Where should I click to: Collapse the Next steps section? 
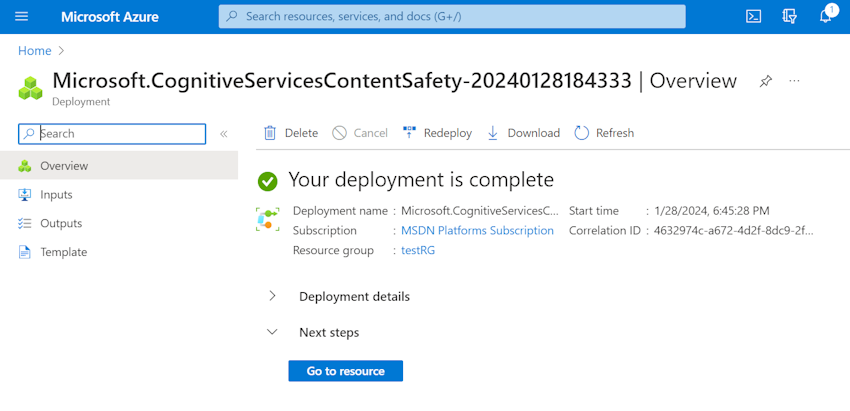(272, 332)
